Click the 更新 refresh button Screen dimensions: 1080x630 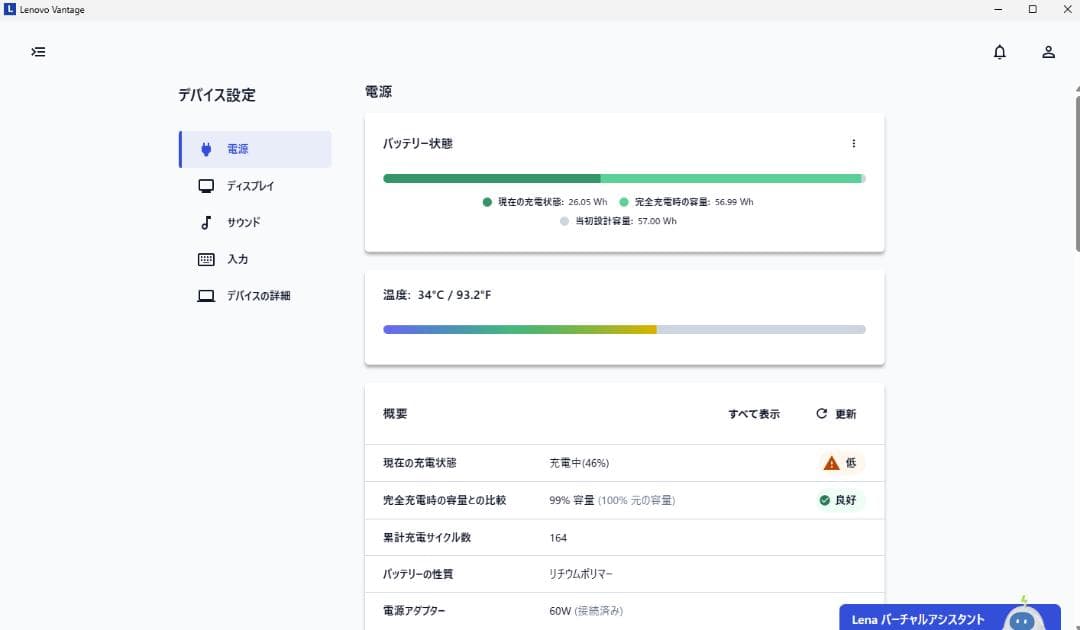836,414
